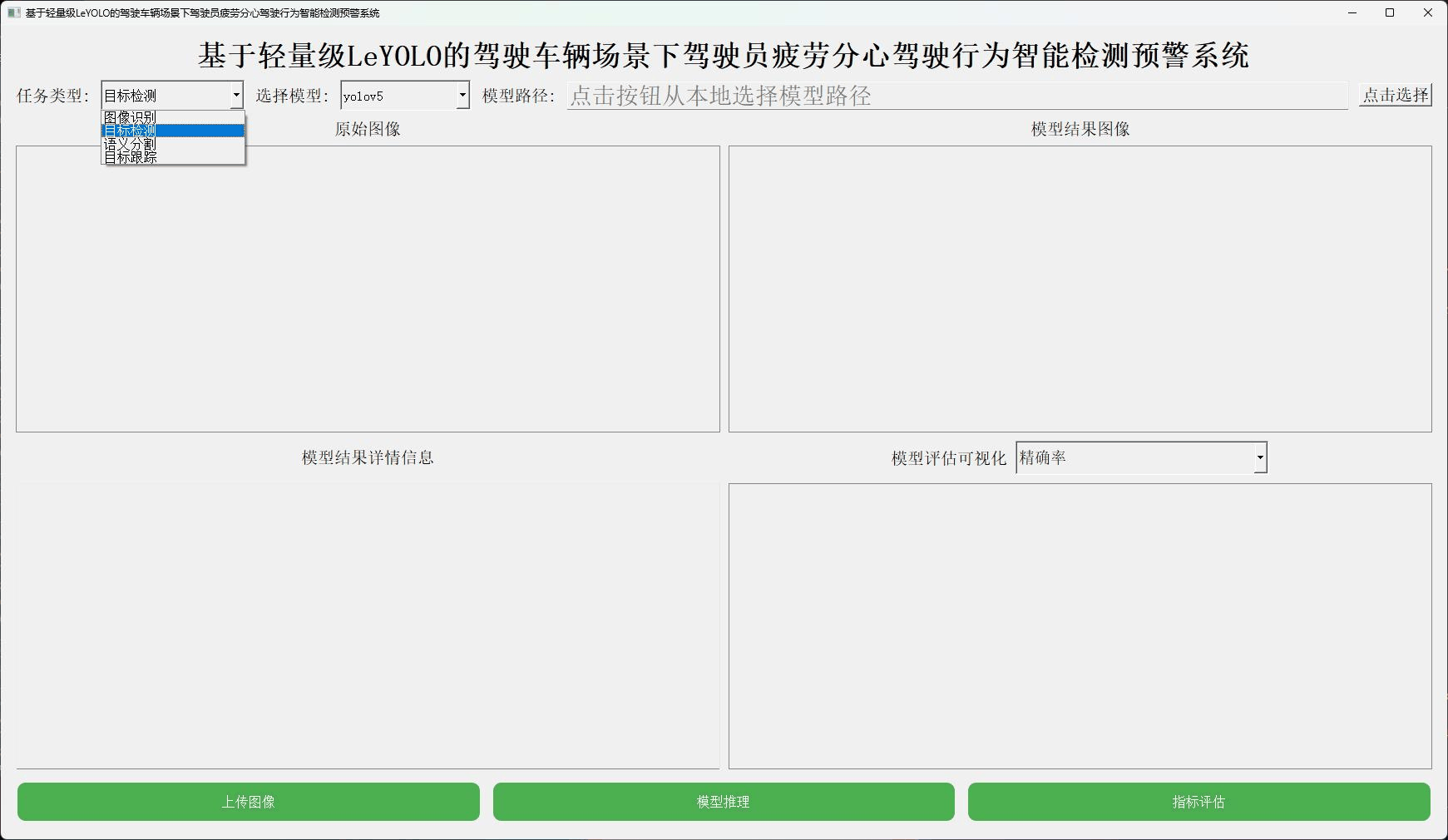Image resolution: width=1448 pixels, height=840 pixels.
Task: Click the 任务类型 label text
Action: 52,96
